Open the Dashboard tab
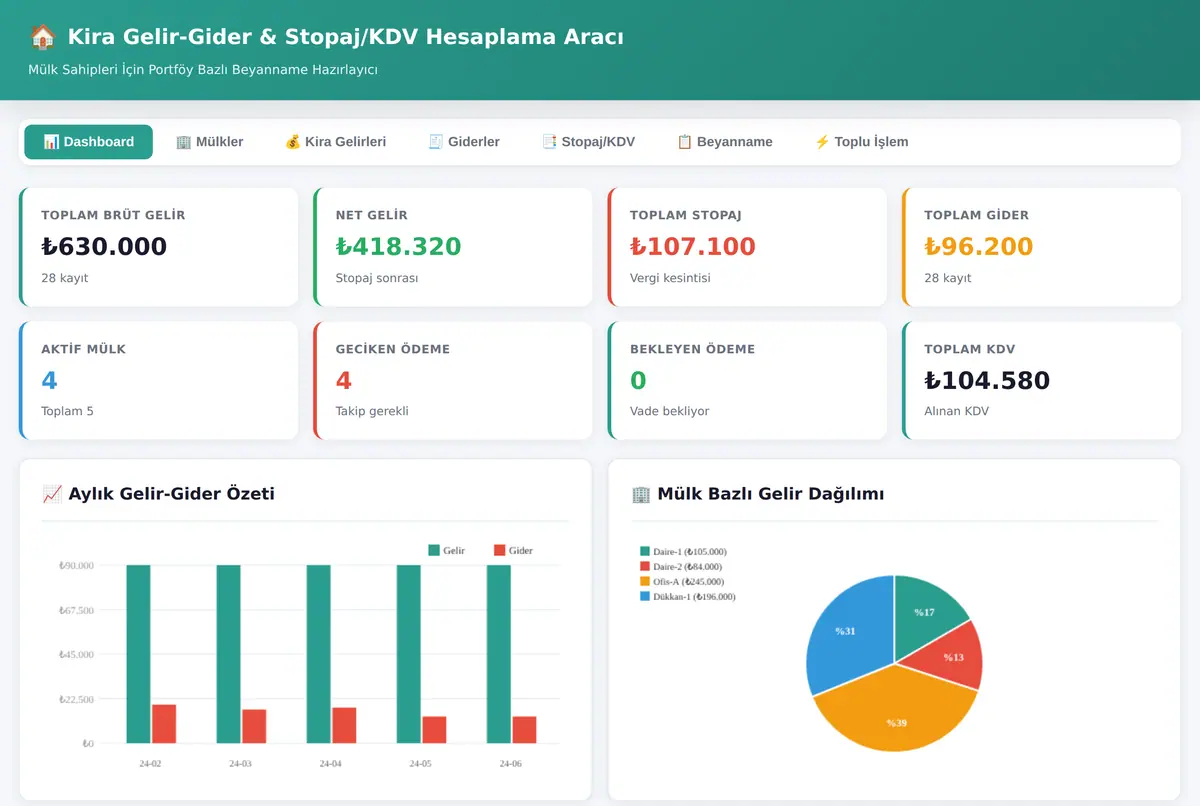The image size is (1200, 806). pyautogui.click(x=88, y=142)
